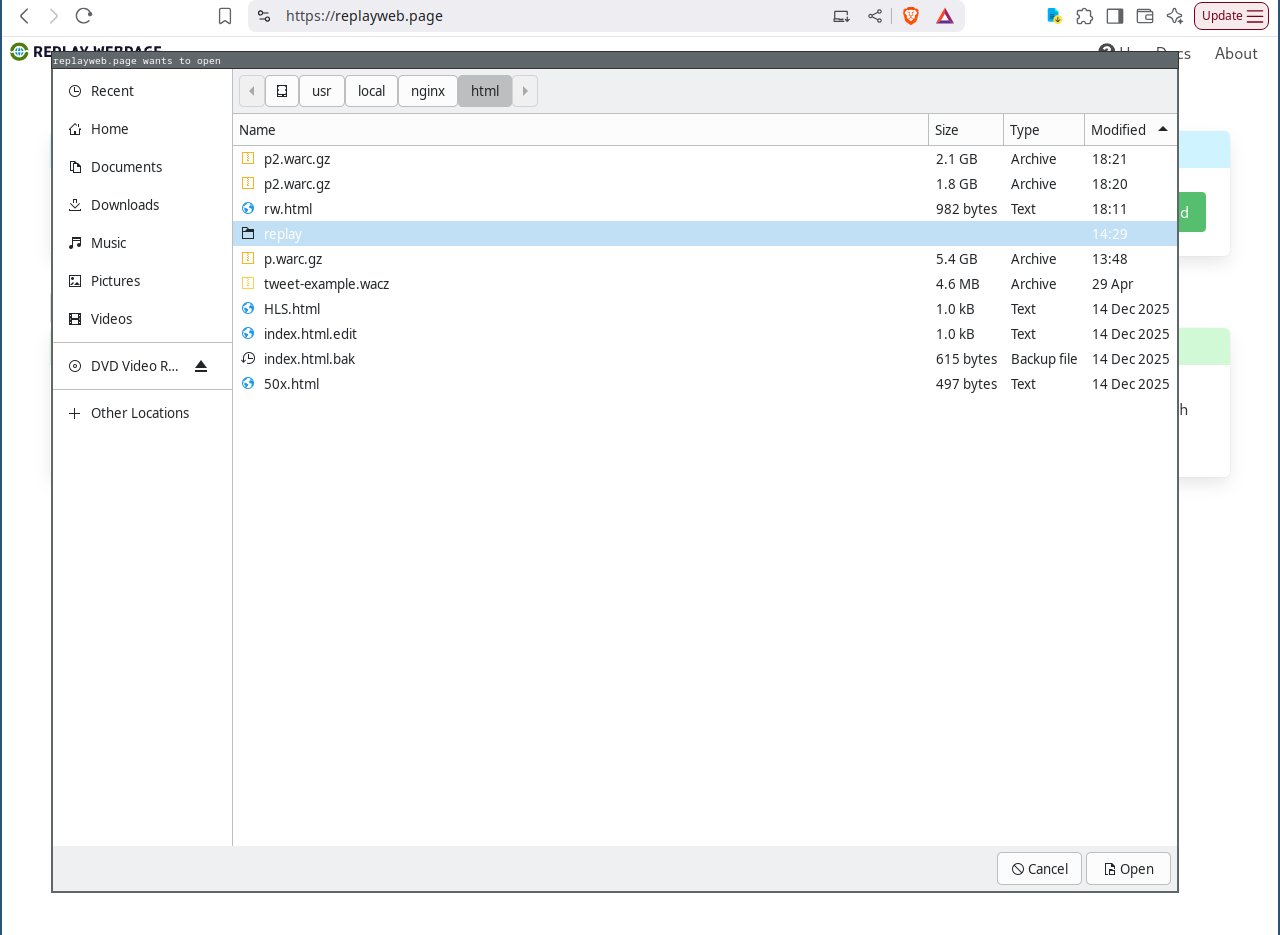Screen dimensions: 1280x935
Task: Jump to the filesystem root path button
Action: click(282, 91)
